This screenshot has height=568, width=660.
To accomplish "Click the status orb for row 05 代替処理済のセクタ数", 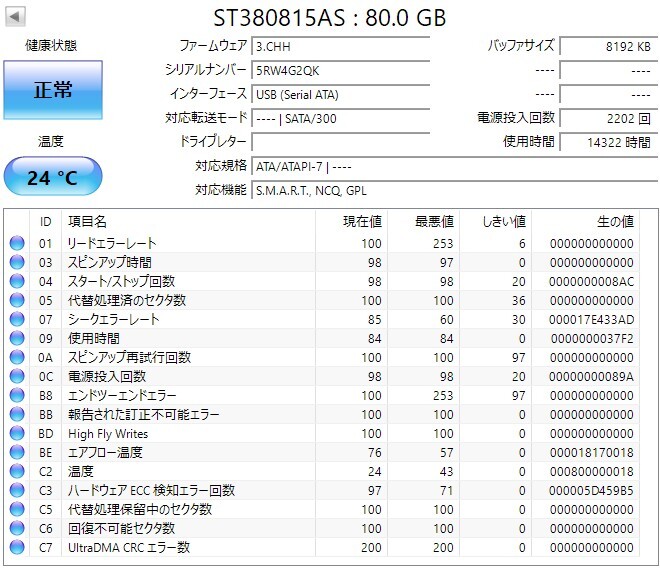I will 17,300.
